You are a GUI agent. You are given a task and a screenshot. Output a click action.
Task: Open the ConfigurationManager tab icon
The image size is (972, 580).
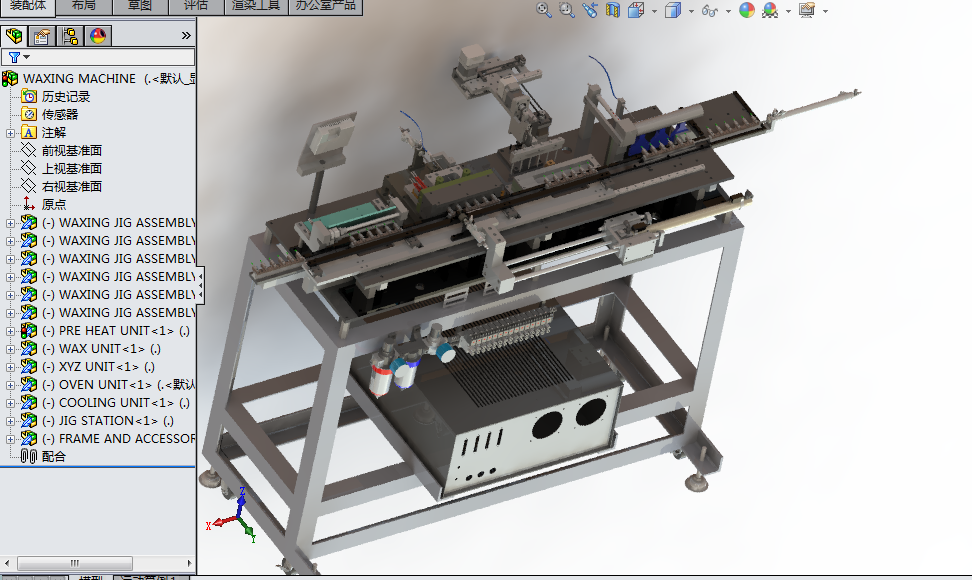(69, 36)
